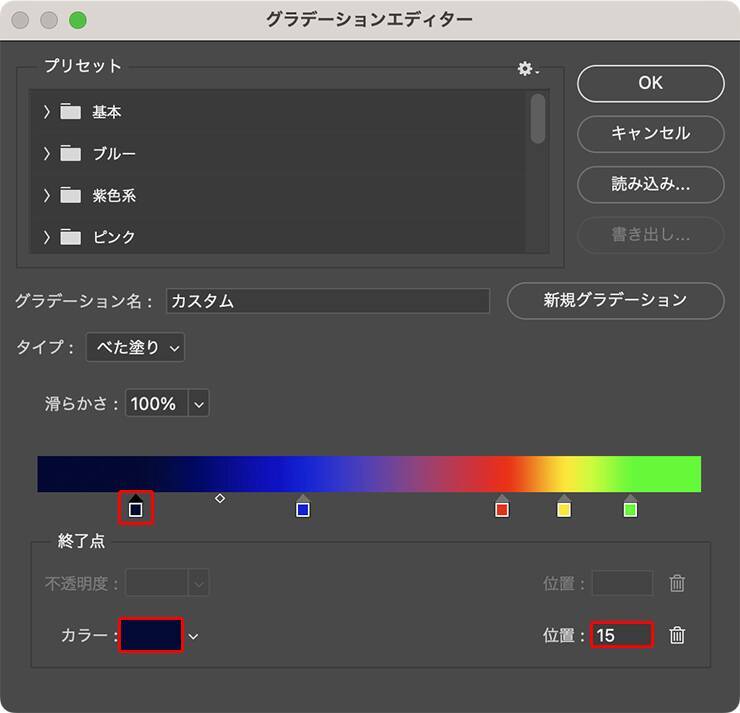Open the タイプ dropdown
Viewport: 740px width, 713px height.
tap(135, 347)
